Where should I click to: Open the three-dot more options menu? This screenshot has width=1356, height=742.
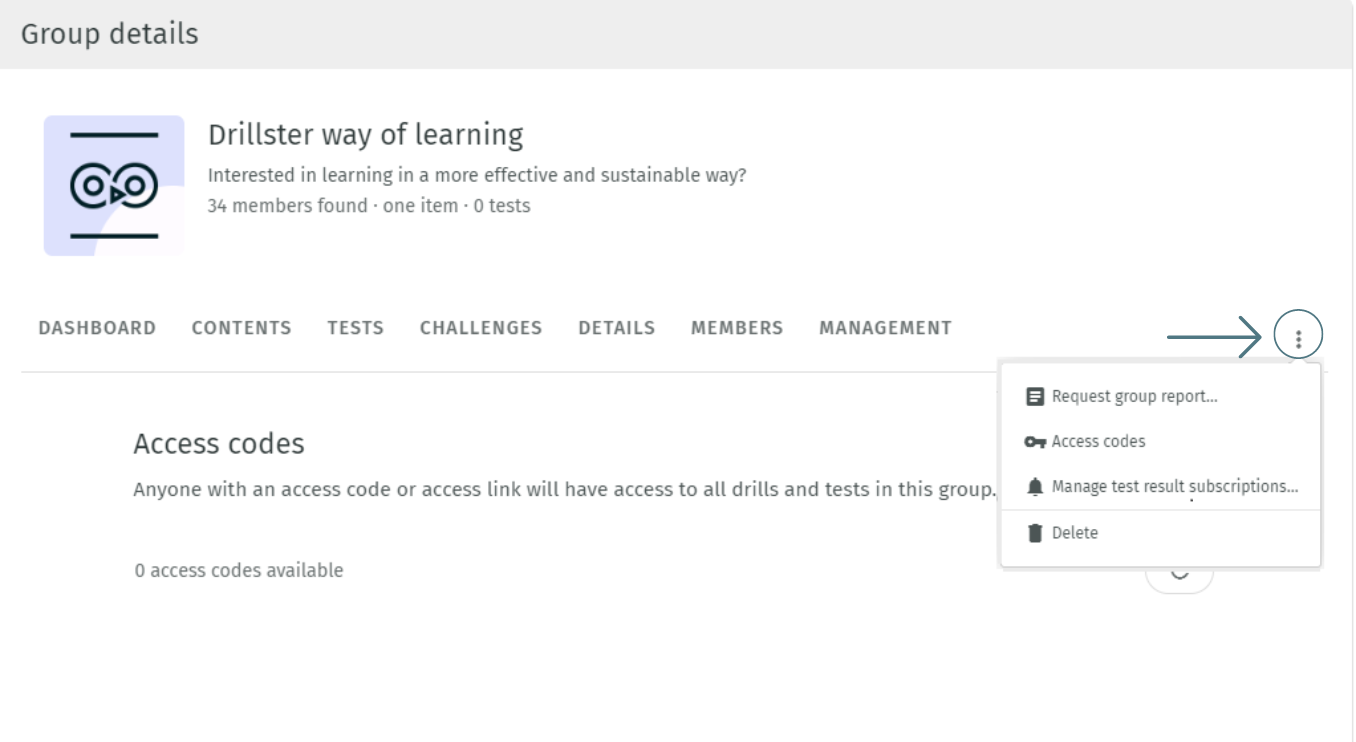(1298, 339)
